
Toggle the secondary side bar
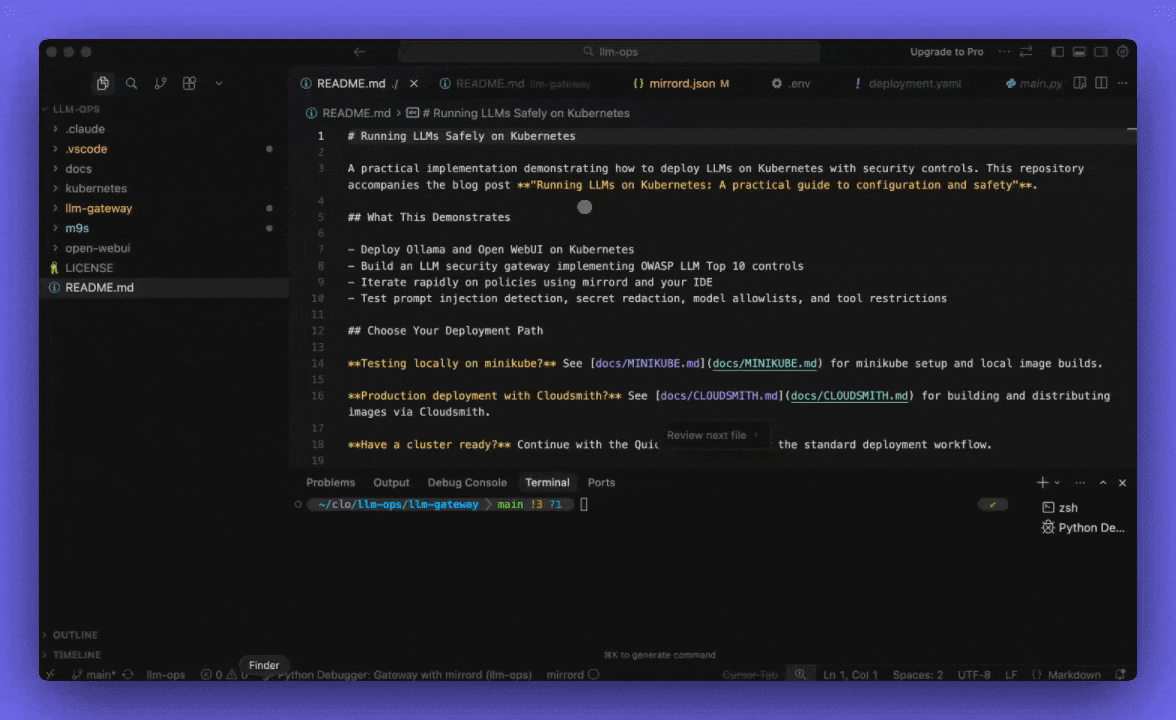(x=1102, y=51)
